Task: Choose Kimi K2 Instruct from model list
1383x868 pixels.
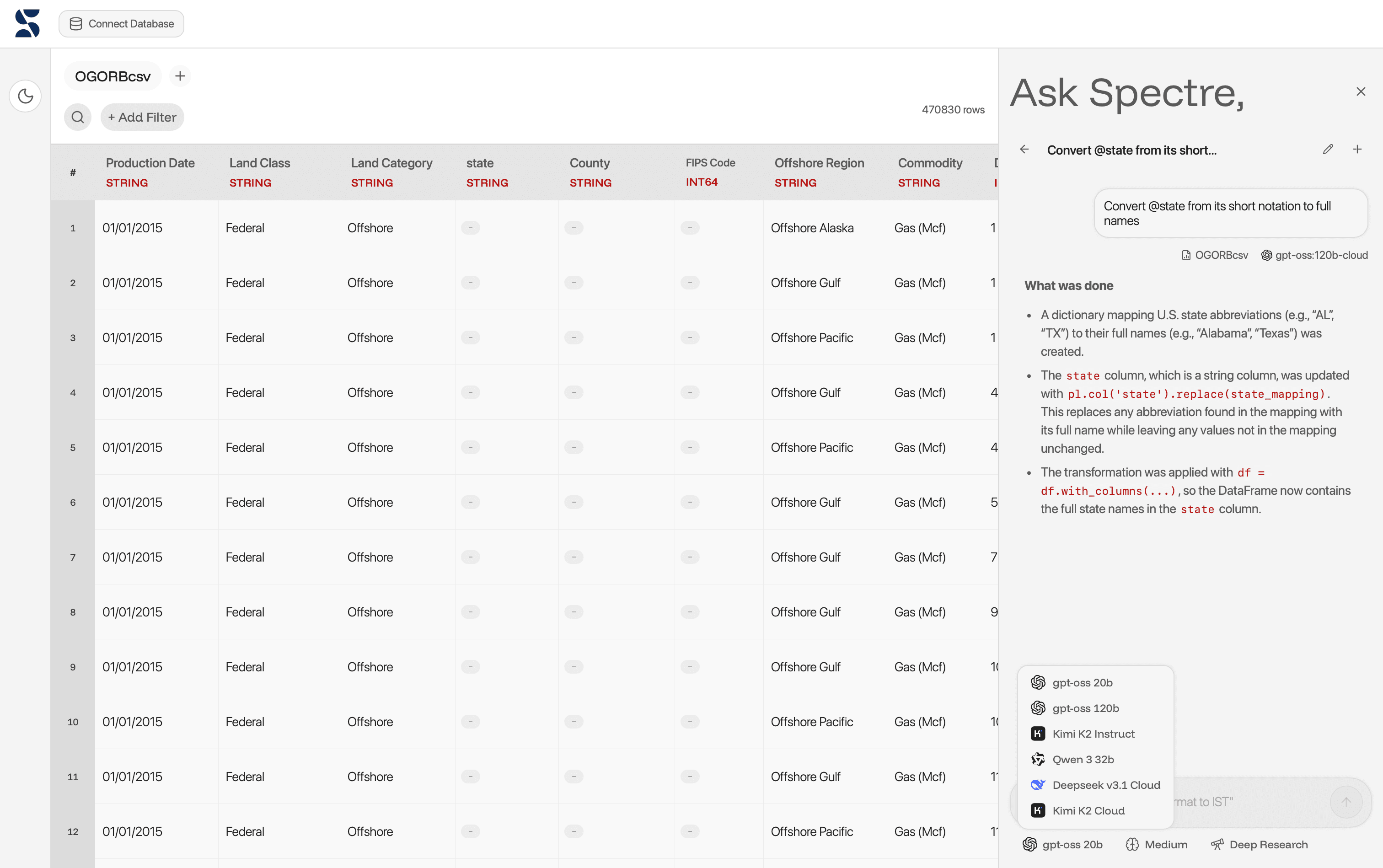Action: tap(1093, 734)
